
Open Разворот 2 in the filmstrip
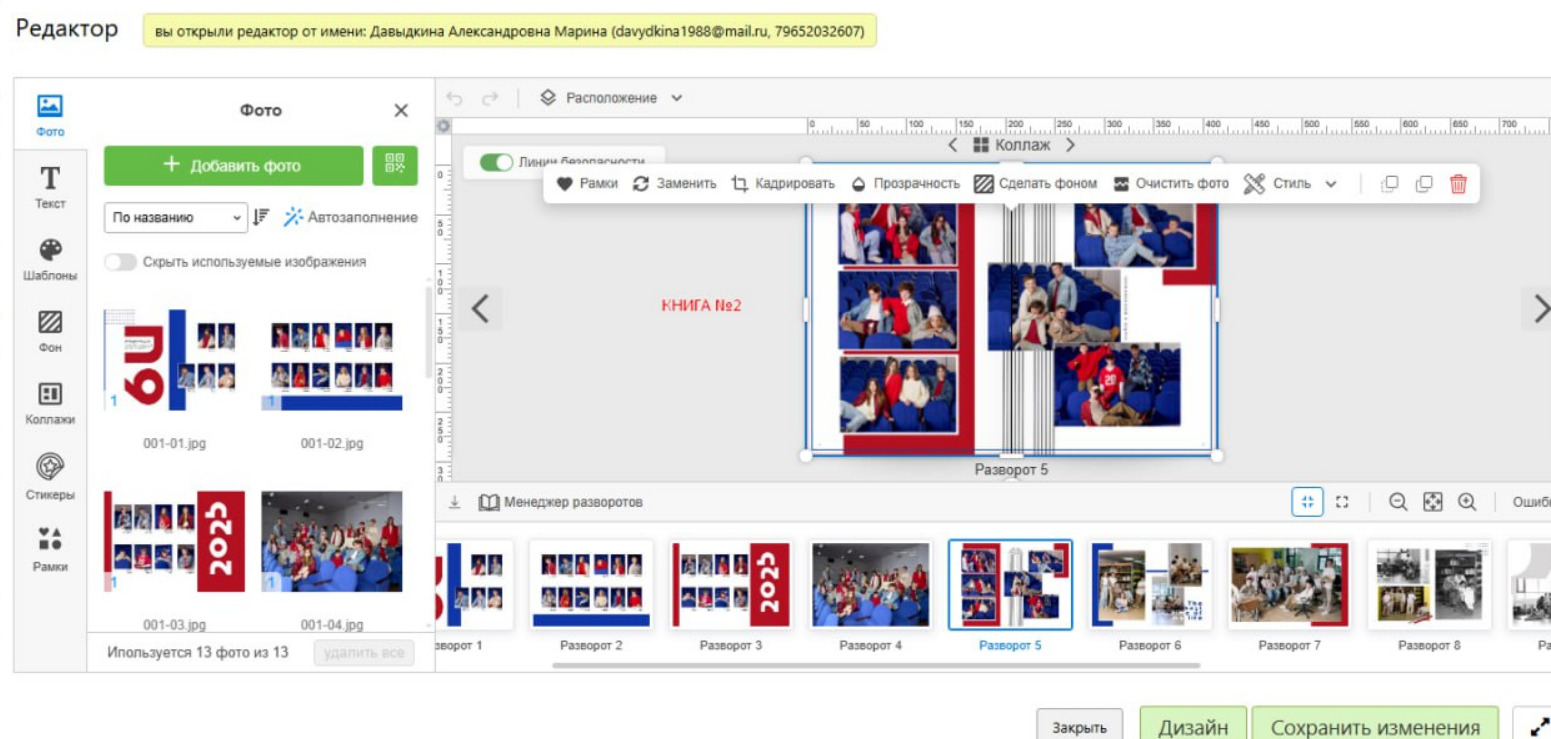[591, 585]
